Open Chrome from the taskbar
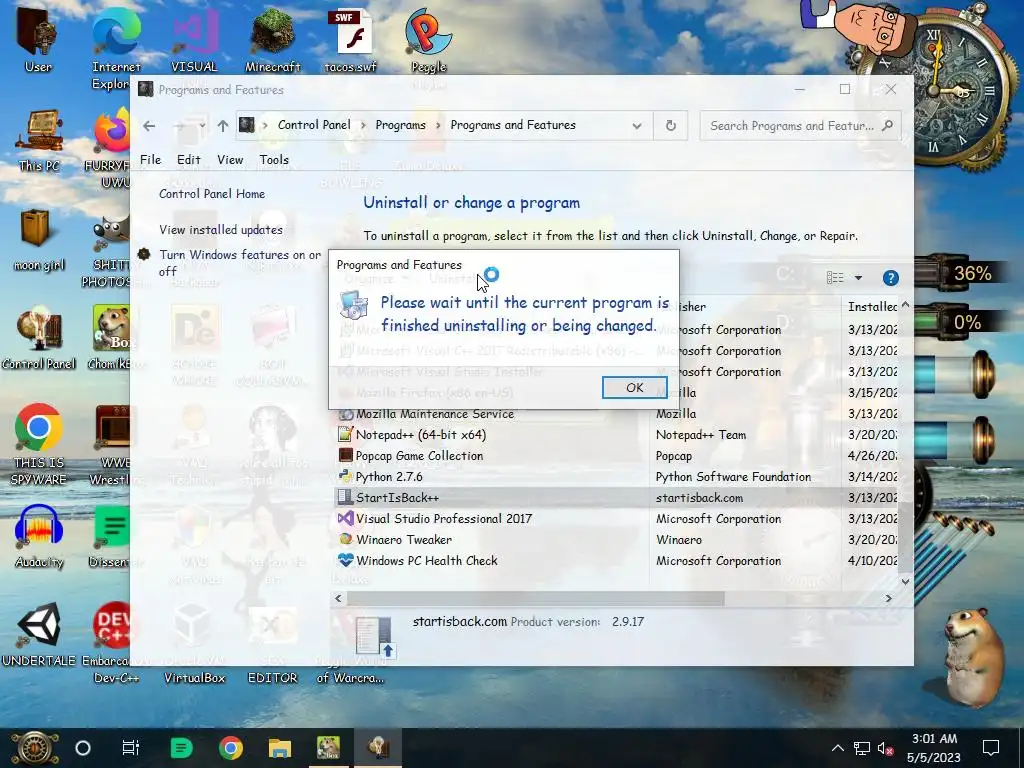The height and width of the screenshot is (768, 1024). tap(231, 748)
